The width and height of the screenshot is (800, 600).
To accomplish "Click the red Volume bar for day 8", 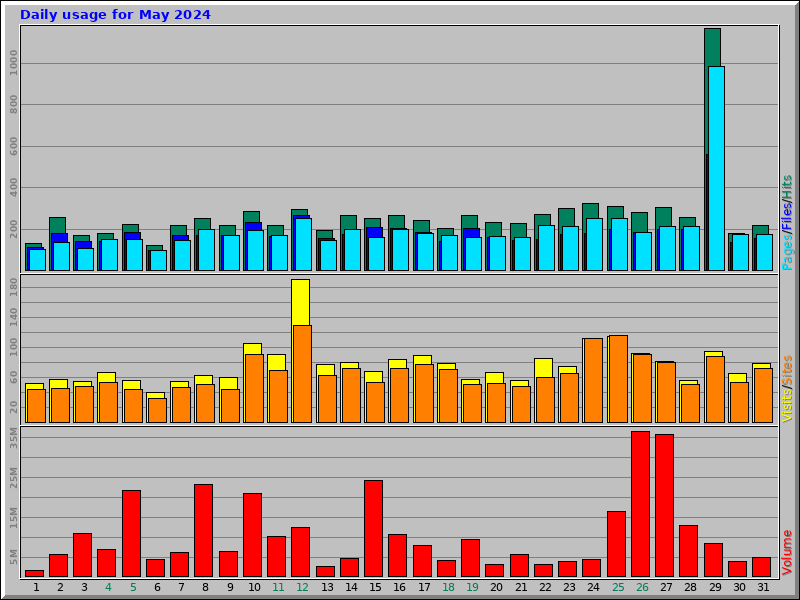I will tap(204, 531).
